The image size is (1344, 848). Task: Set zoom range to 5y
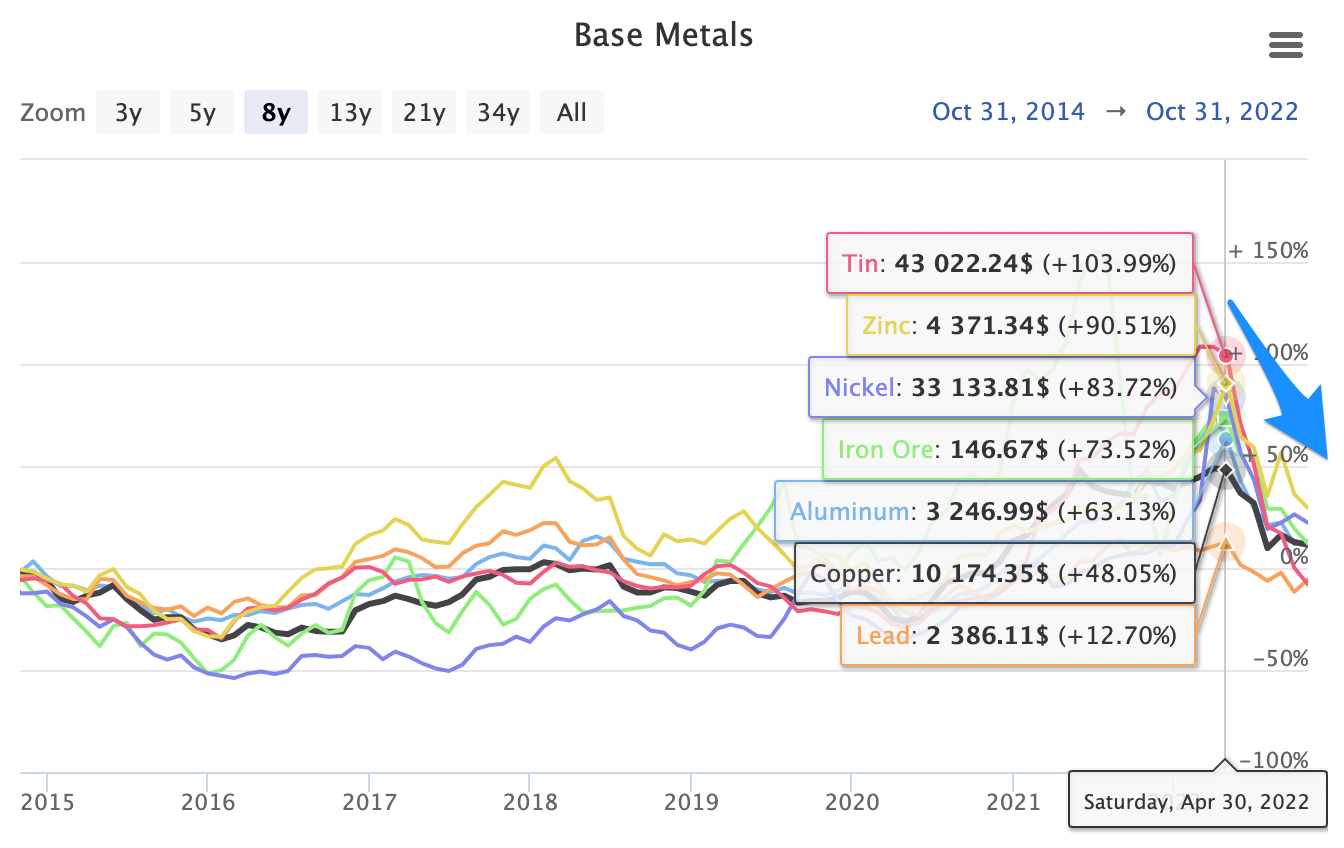pyautogui.click(x=202, y=112)
